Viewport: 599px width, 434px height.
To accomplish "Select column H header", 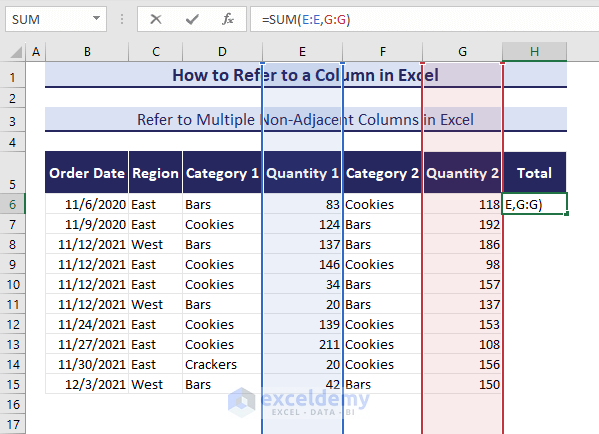I will 534,52.
